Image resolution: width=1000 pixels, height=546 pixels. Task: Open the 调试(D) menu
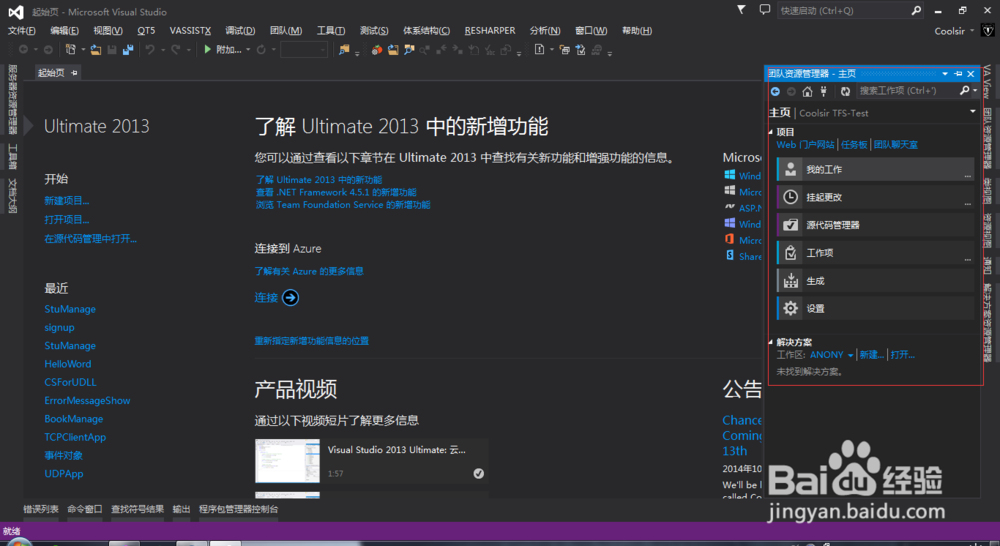click(x=240, y=31)
